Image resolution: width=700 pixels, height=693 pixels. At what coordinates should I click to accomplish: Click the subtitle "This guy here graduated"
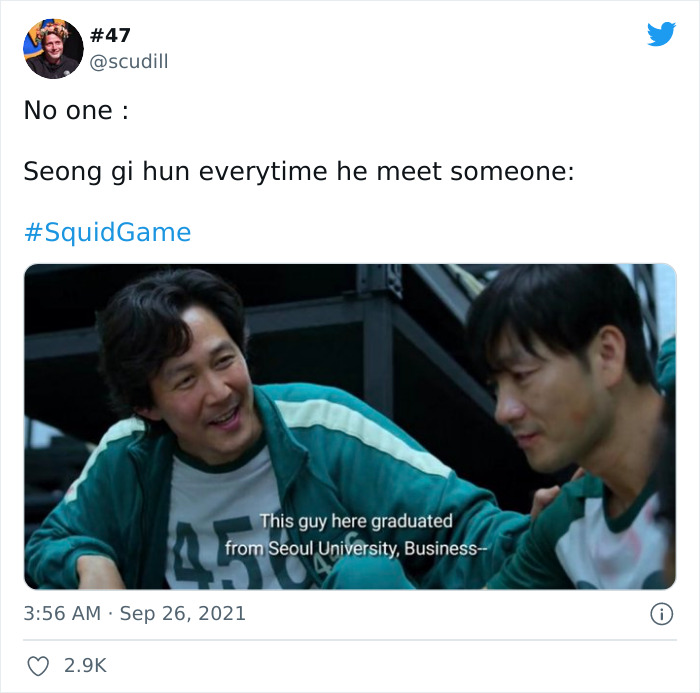(356, 521)
